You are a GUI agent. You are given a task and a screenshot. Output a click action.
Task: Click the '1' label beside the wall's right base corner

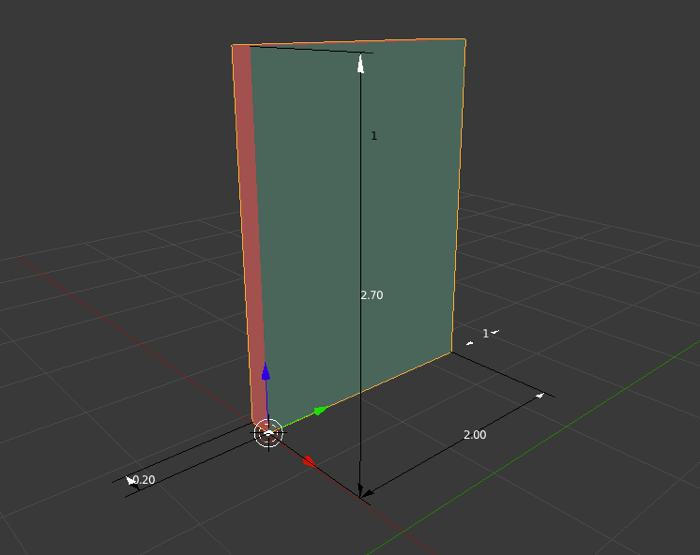[486, 334]
